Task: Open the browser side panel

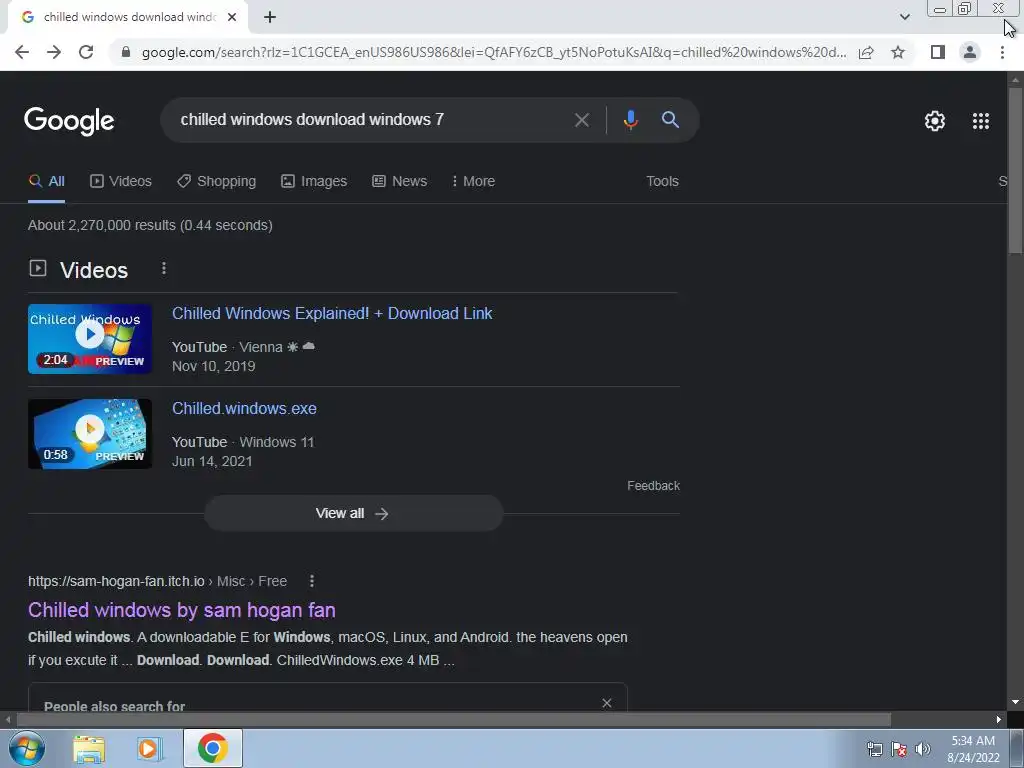Action: pos(938,52)
